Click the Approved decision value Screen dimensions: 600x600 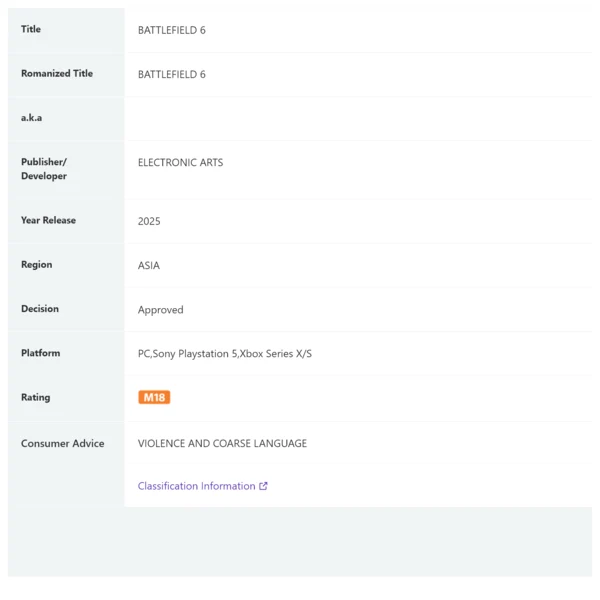click(x=161, y=310)
